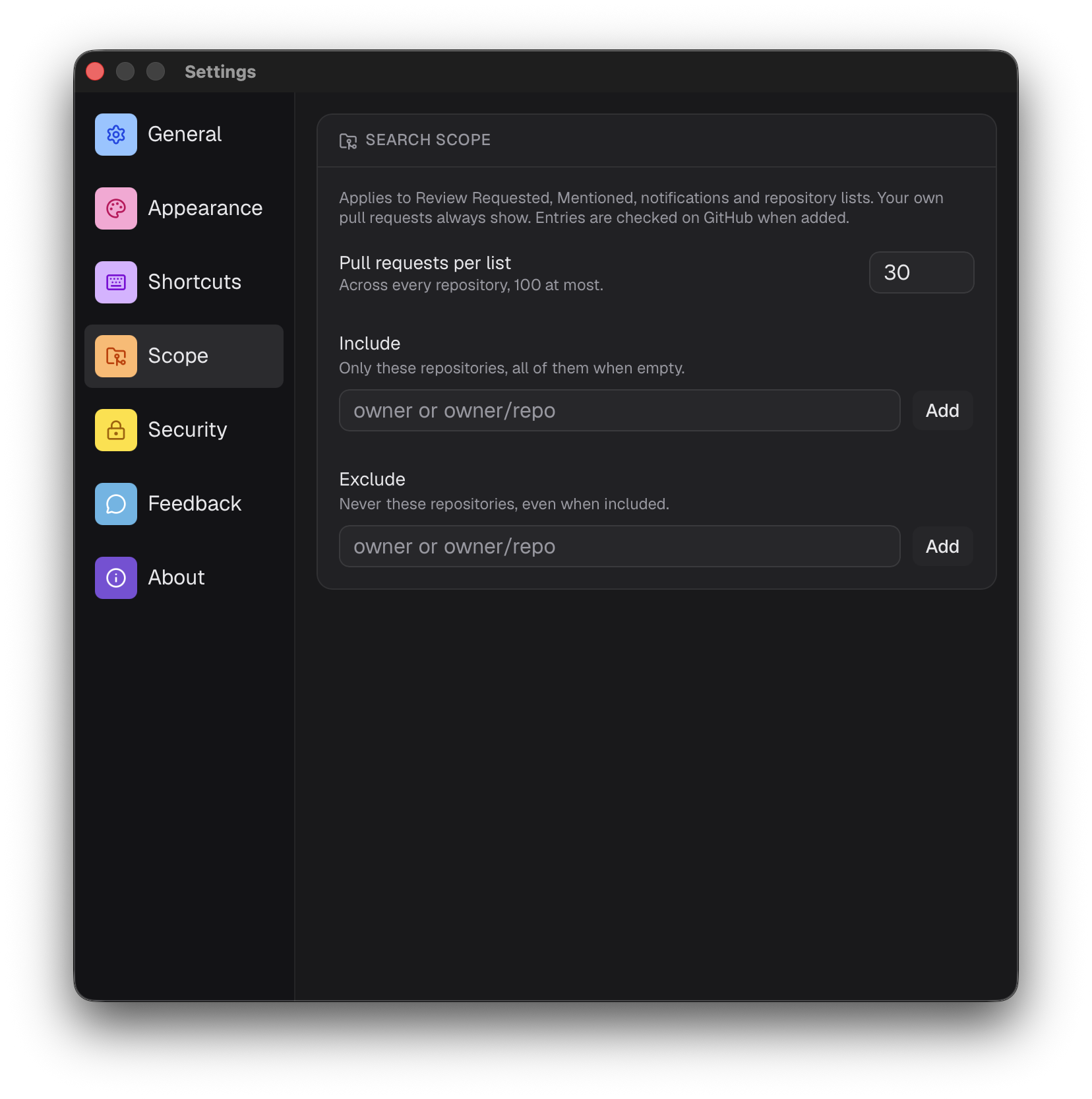Screen dimensions: 1092x1099
Task: Select the Scope label in sidebar
Action: tap(178, 356)
